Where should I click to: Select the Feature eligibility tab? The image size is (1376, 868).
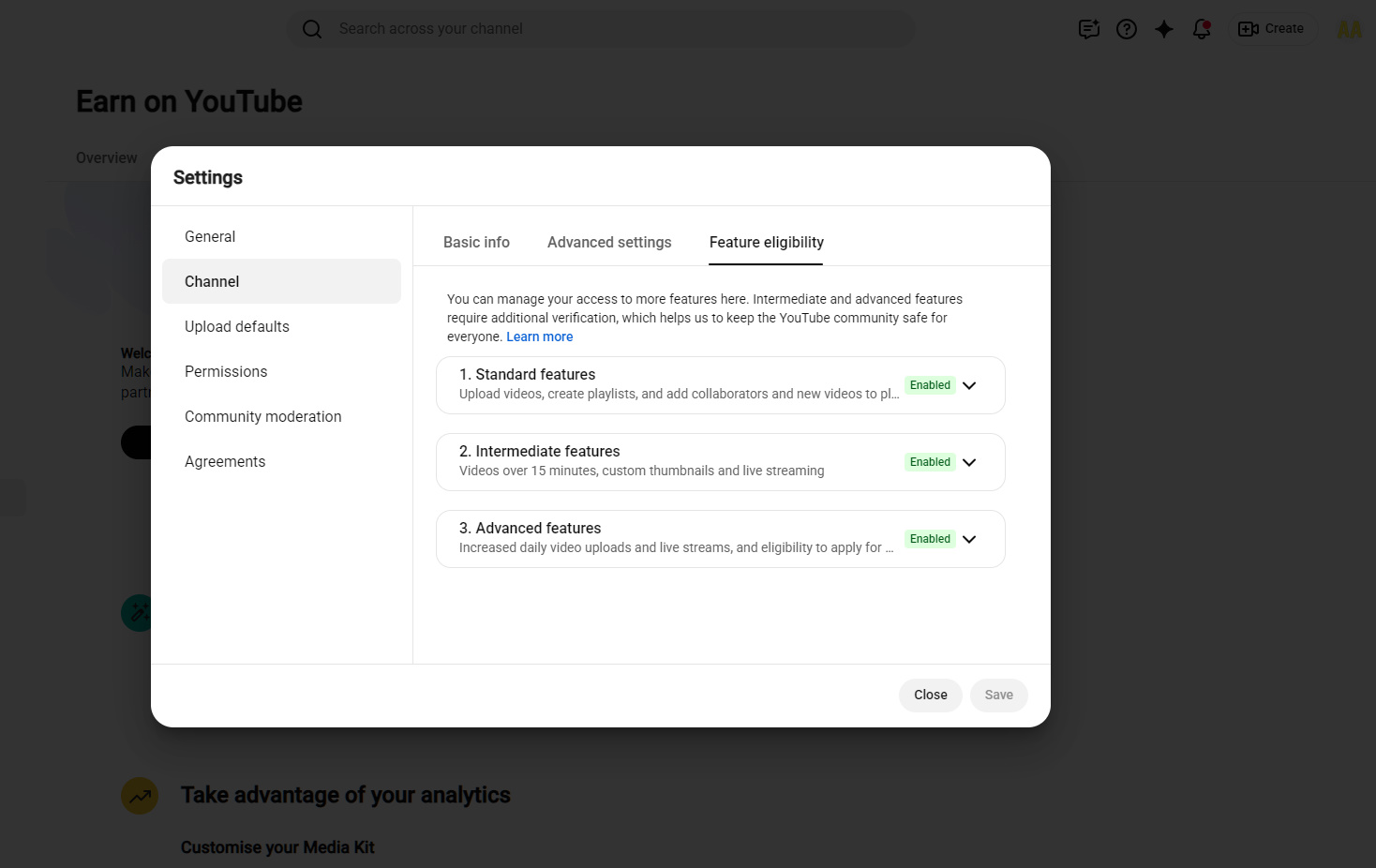pyautogui.click(x=767, y=242)
